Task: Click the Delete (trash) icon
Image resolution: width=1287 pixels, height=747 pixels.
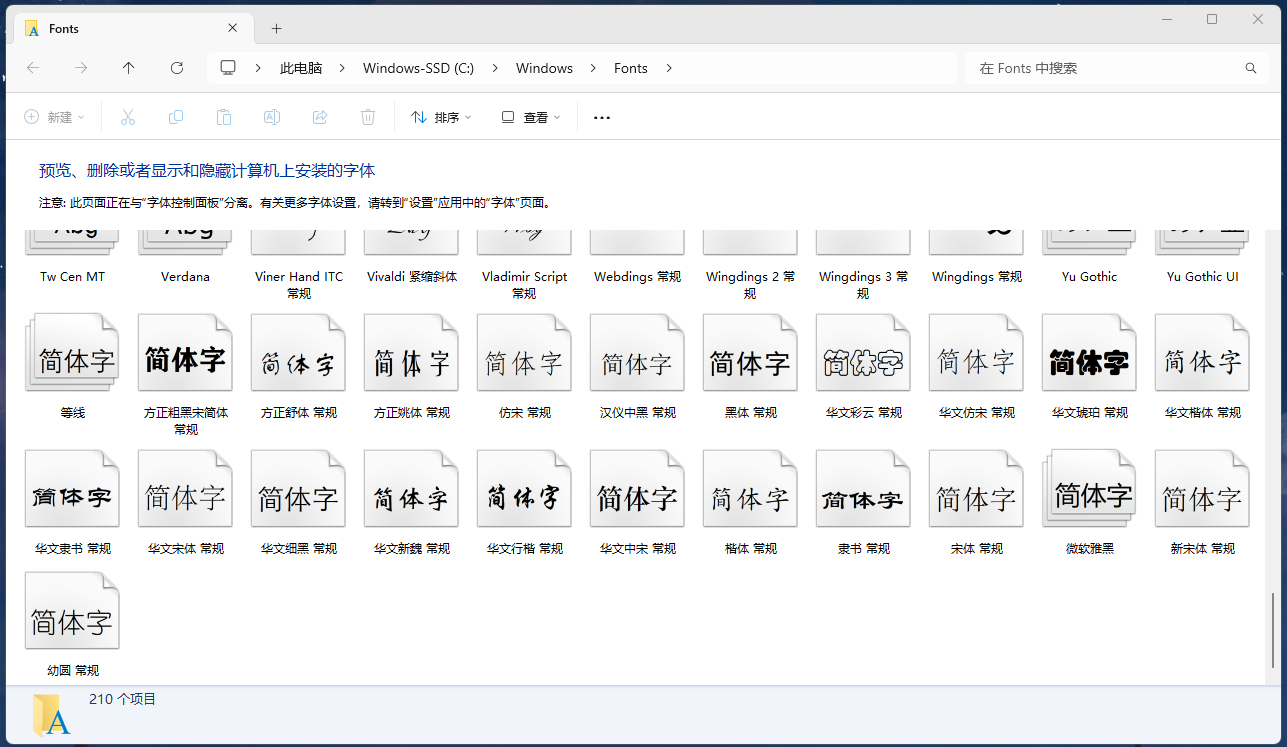Action: (367, 117)
